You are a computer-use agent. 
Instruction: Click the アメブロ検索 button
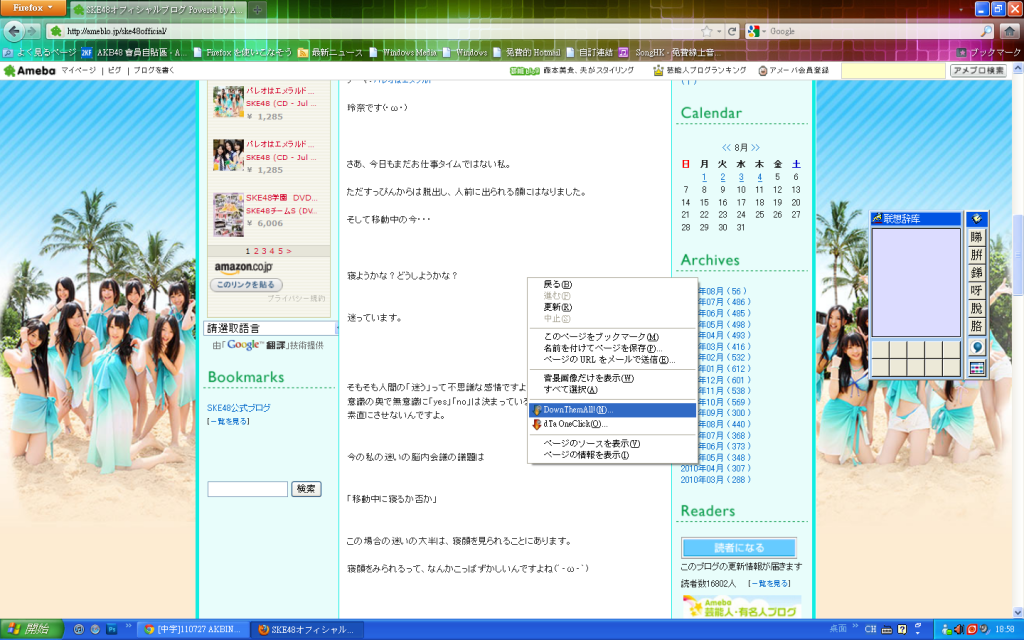[x=977, y=71]
